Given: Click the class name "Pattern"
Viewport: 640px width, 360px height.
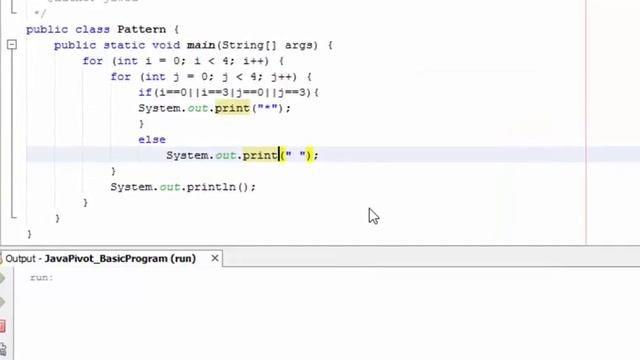Looking at the screenshot, I should pos(142,29).
